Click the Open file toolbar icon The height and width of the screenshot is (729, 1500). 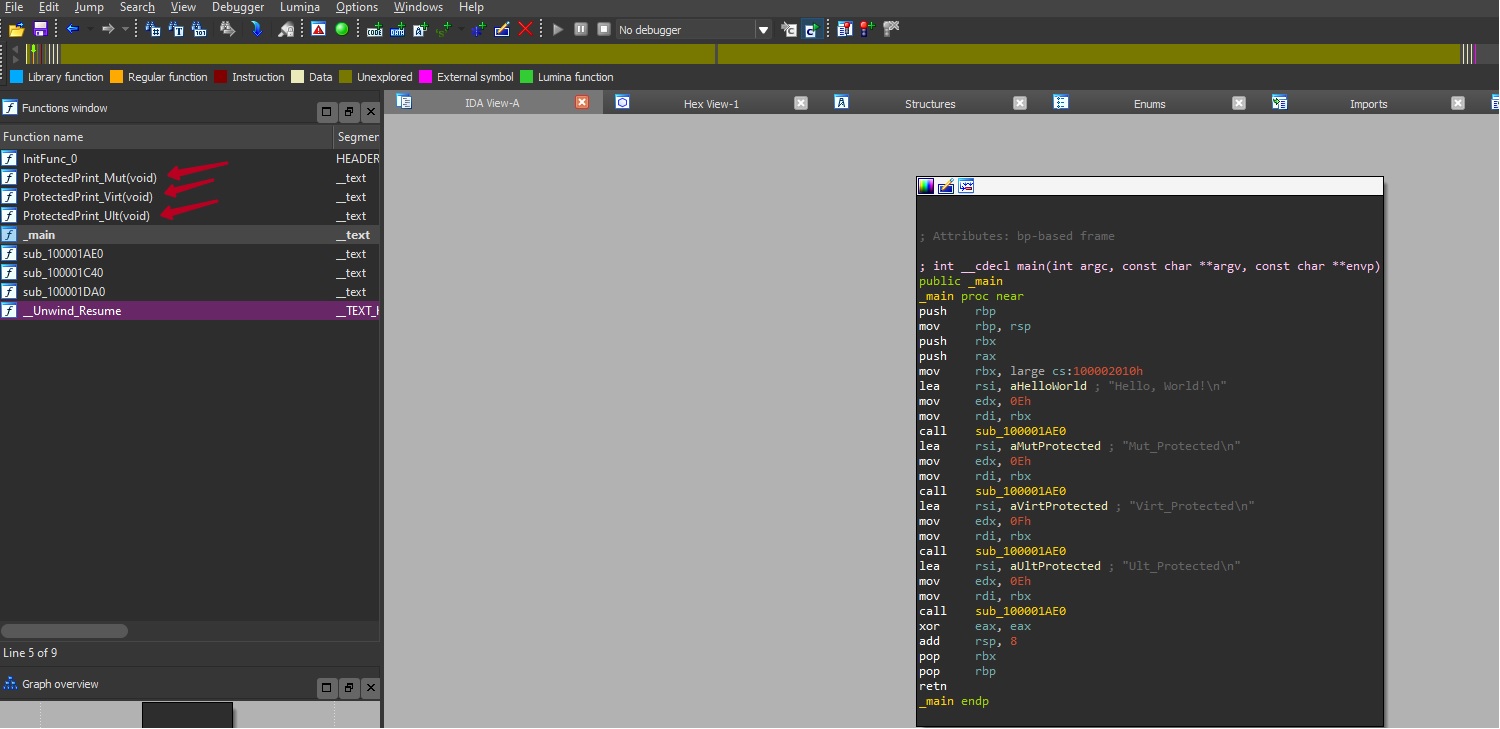16,29
